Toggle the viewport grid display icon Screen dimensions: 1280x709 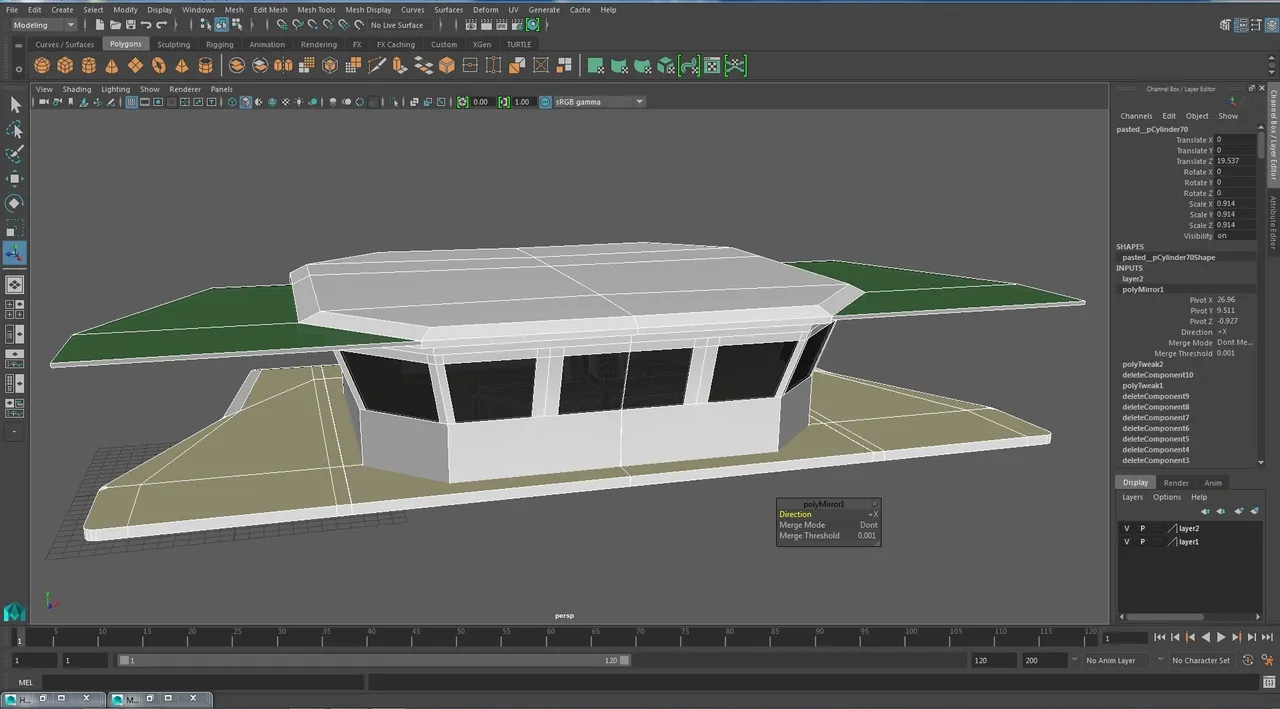pos(131,102)
